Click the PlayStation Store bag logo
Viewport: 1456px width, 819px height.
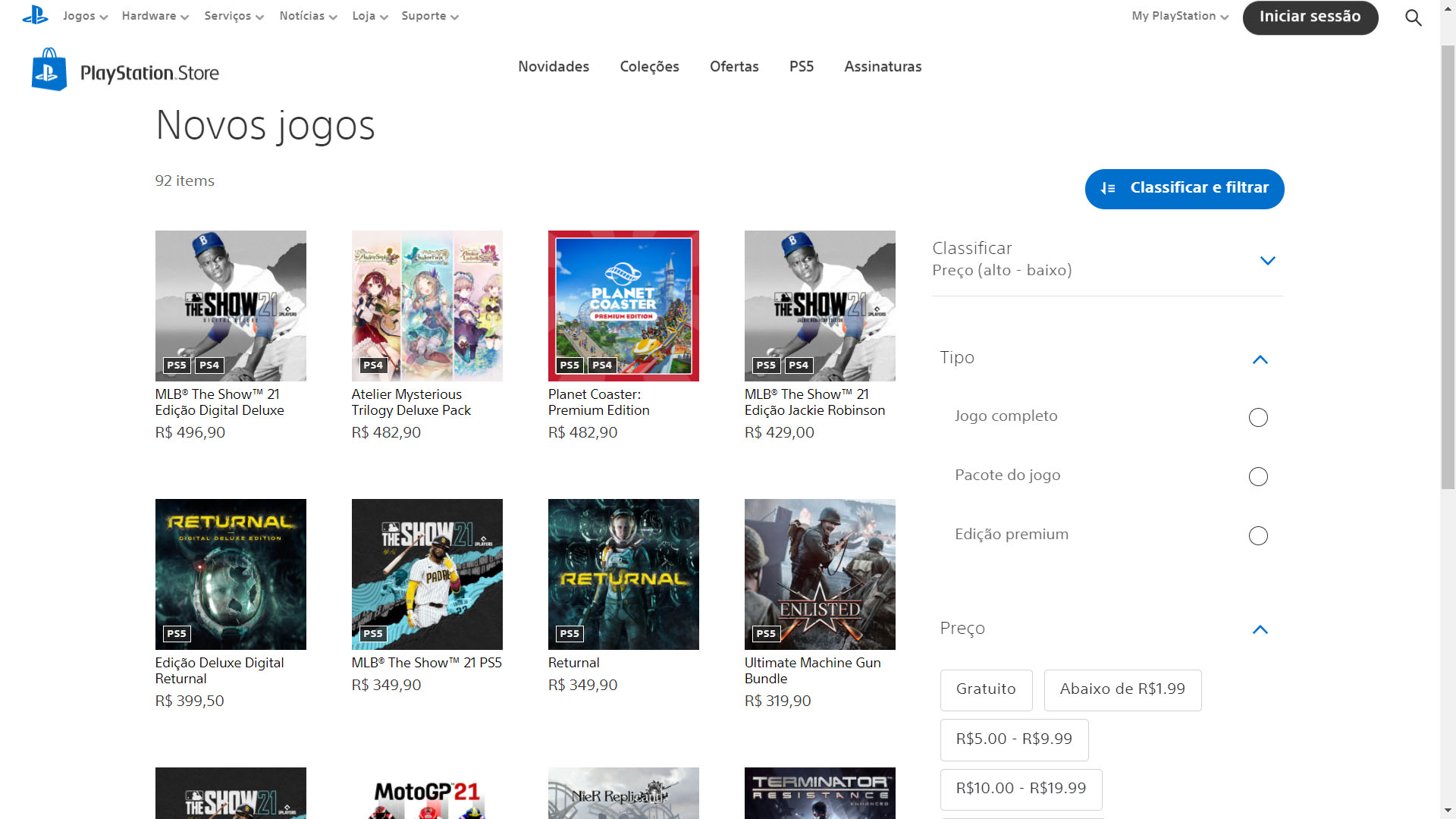pos(49,69)
